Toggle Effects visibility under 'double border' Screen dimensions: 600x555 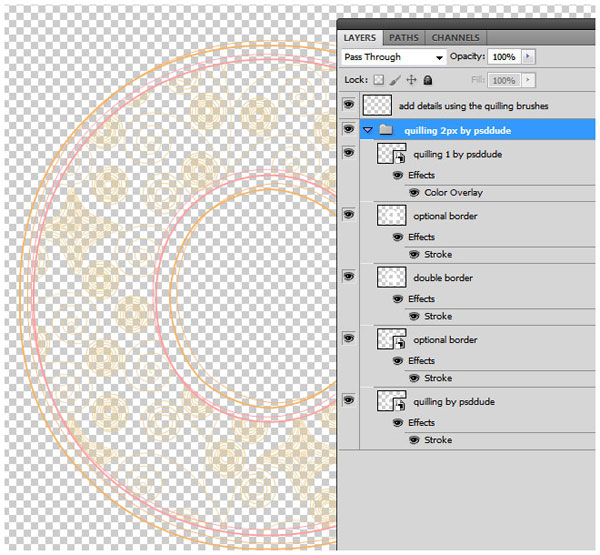point(398,299)
